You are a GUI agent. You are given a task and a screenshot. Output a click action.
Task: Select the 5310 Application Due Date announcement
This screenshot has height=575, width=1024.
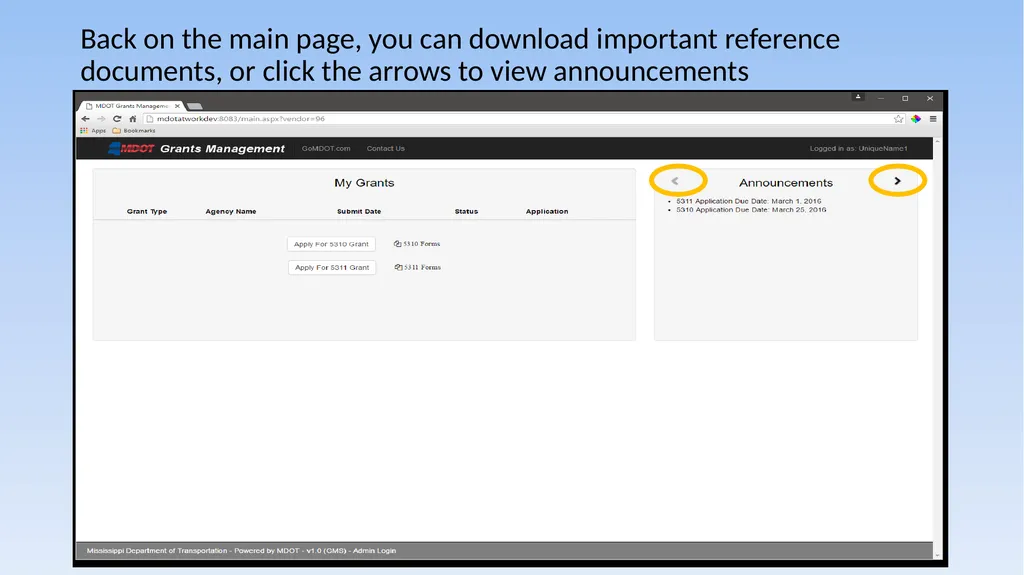pyautogui.click(x=751, y=210)
